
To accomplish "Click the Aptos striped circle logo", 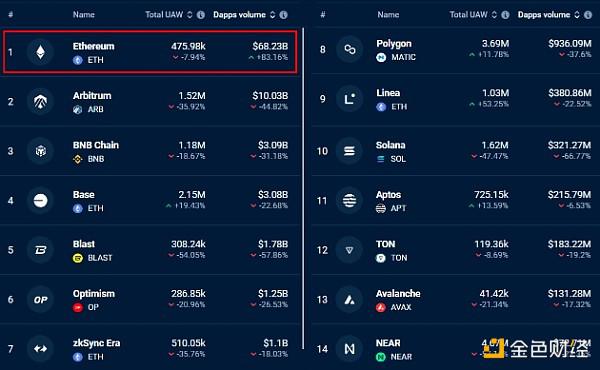I will click(x=349, y=200).
